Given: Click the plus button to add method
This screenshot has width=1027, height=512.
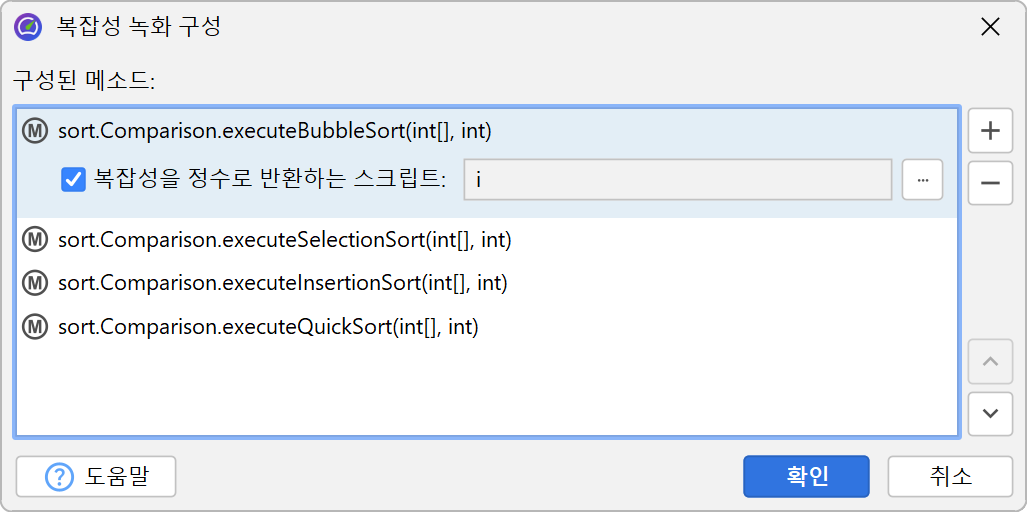Looking at the screenshot, I should point(990,131).
